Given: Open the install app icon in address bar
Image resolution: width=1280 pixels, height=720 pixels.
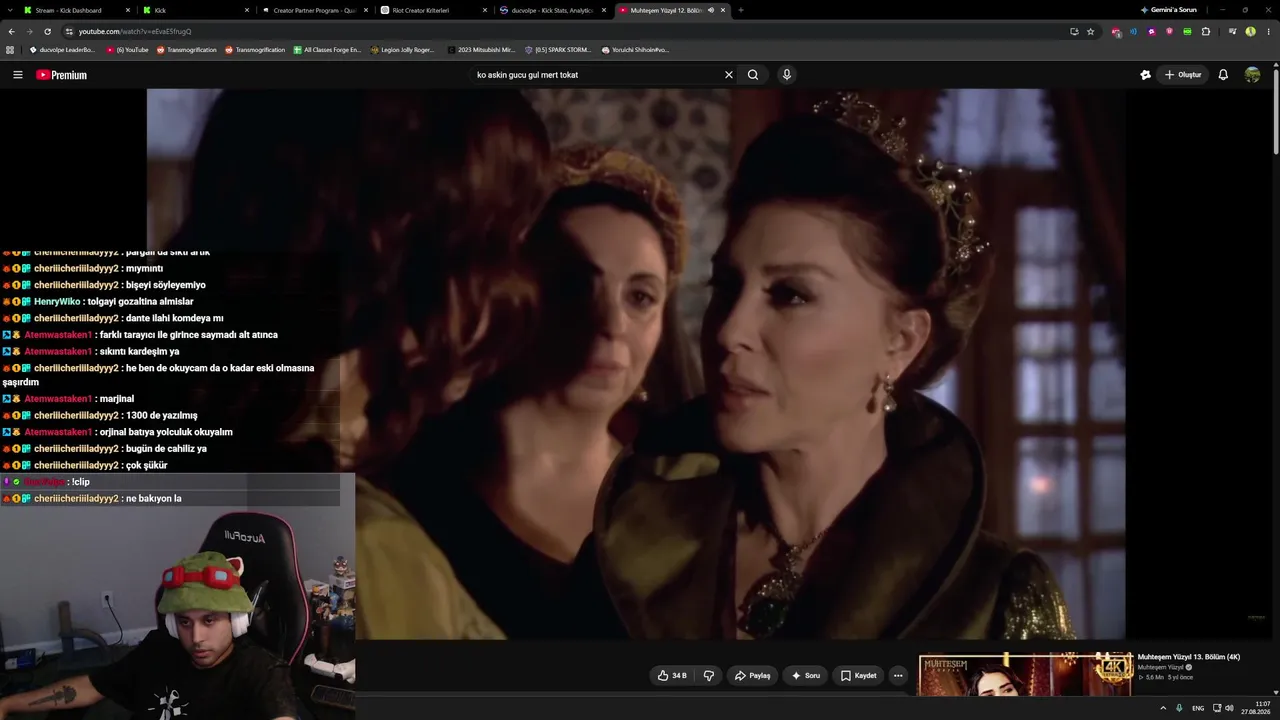Looking at the screenshot, I should (1074, 31).
